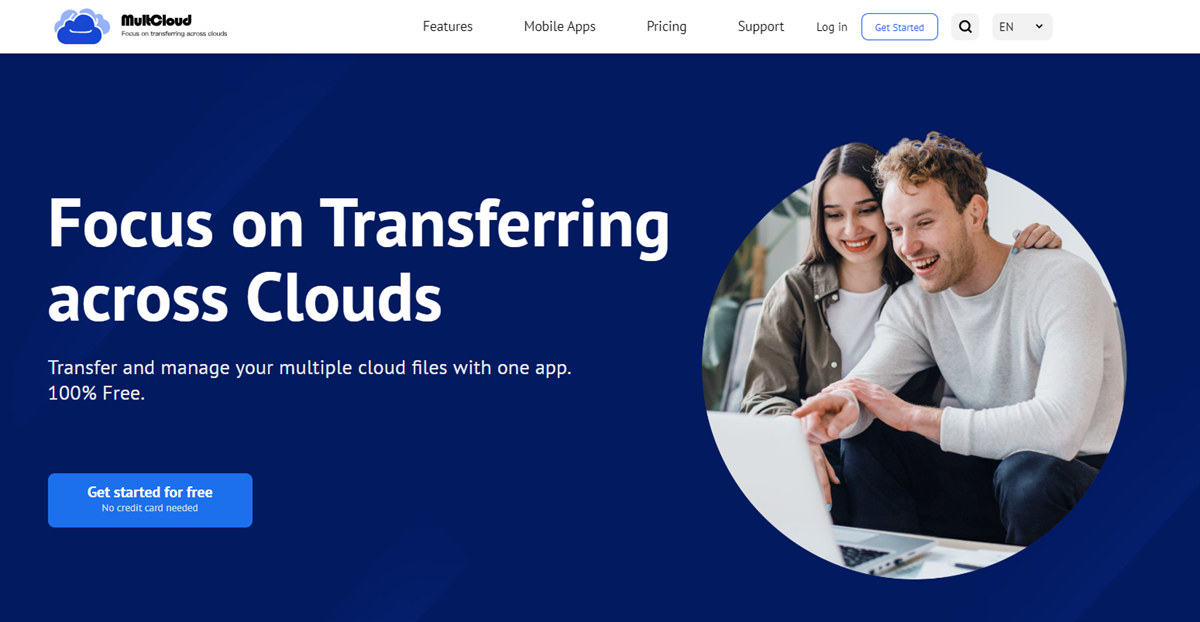Expand the EN language dropdown
The width and height of the screenshot is (1200, 622).
(1022, 27)
